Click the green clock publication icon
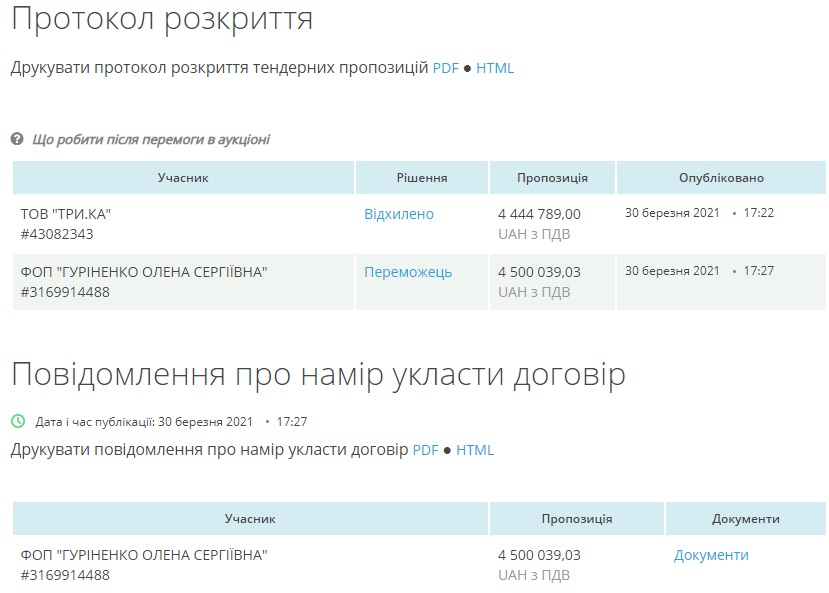829x593 pixels. click(18, 421)
